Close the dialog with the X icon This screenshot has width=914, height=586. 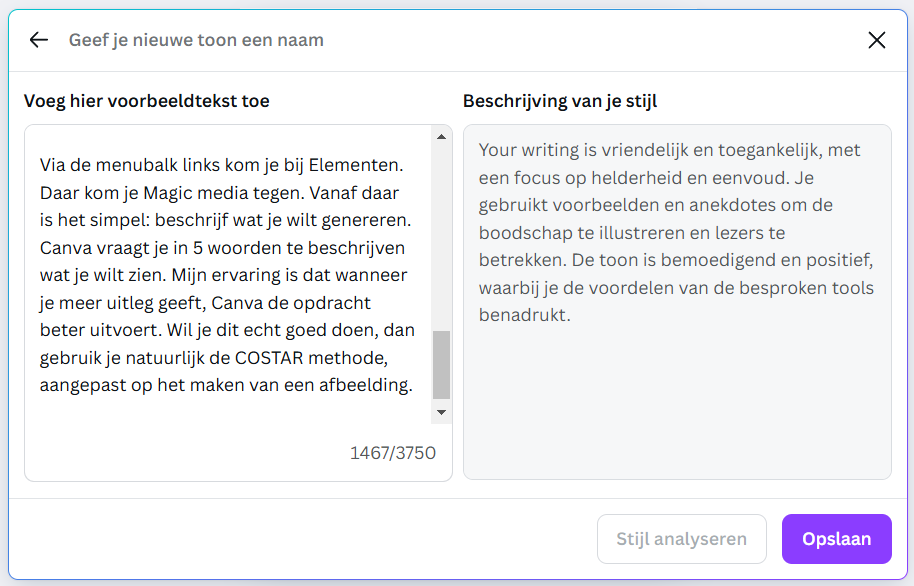pyautogui.click(x=876, y=40)
